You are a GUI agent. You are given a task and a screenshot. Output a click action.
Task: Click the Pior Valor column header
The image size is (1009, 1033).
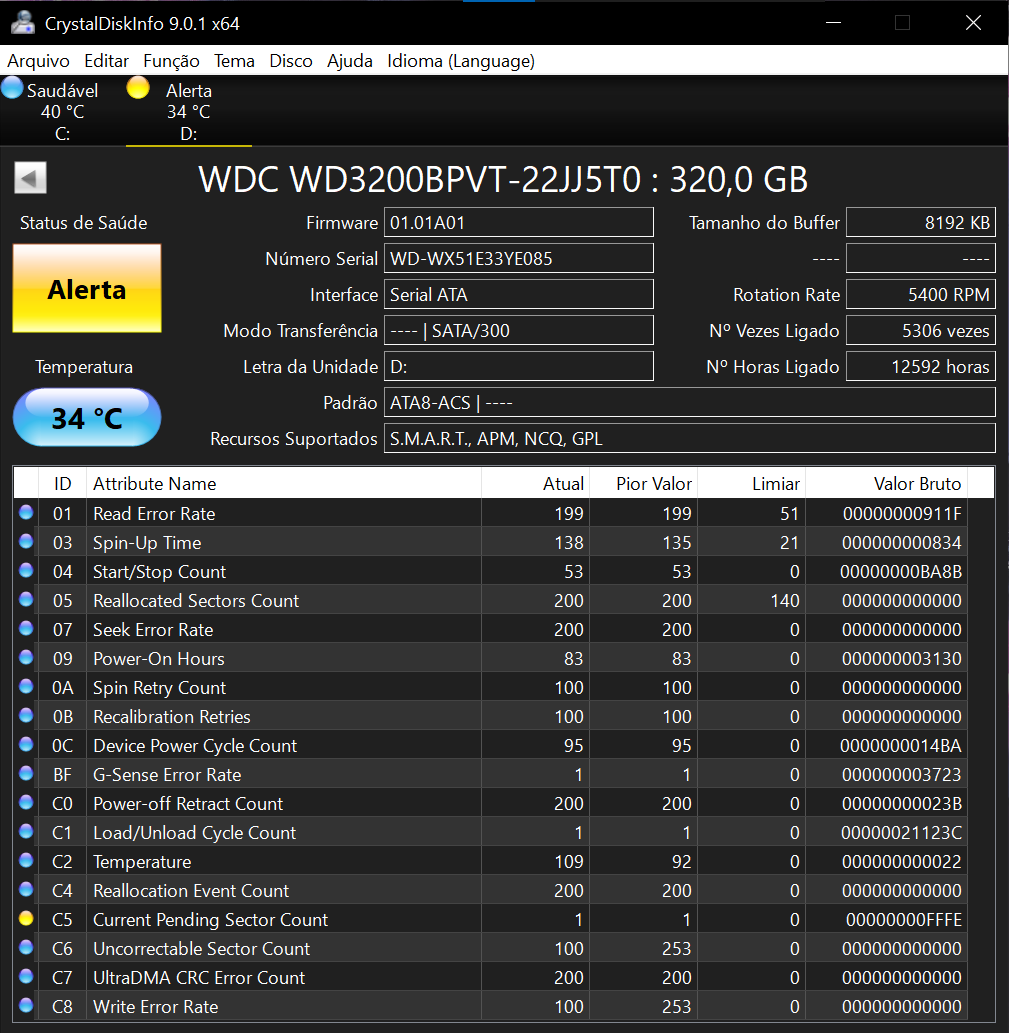click(x=643, y=484)
